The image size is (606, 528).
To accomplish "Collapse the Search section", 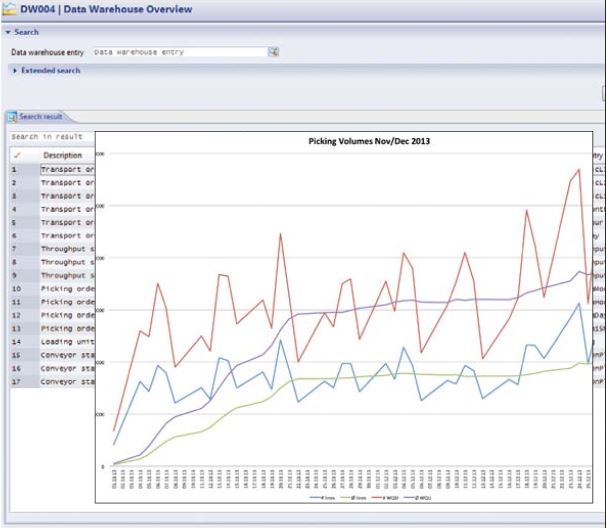I will [8, 32].
